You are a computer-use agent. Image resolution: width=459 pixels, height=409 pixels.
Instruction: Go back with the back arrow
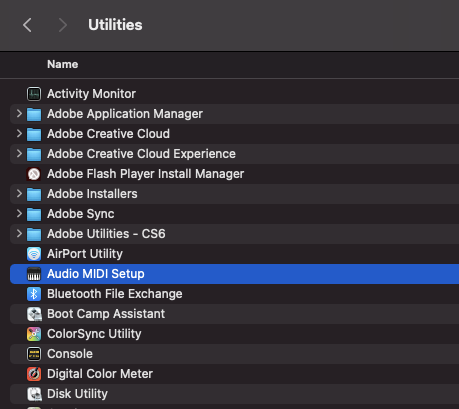[x=27, y=25]
